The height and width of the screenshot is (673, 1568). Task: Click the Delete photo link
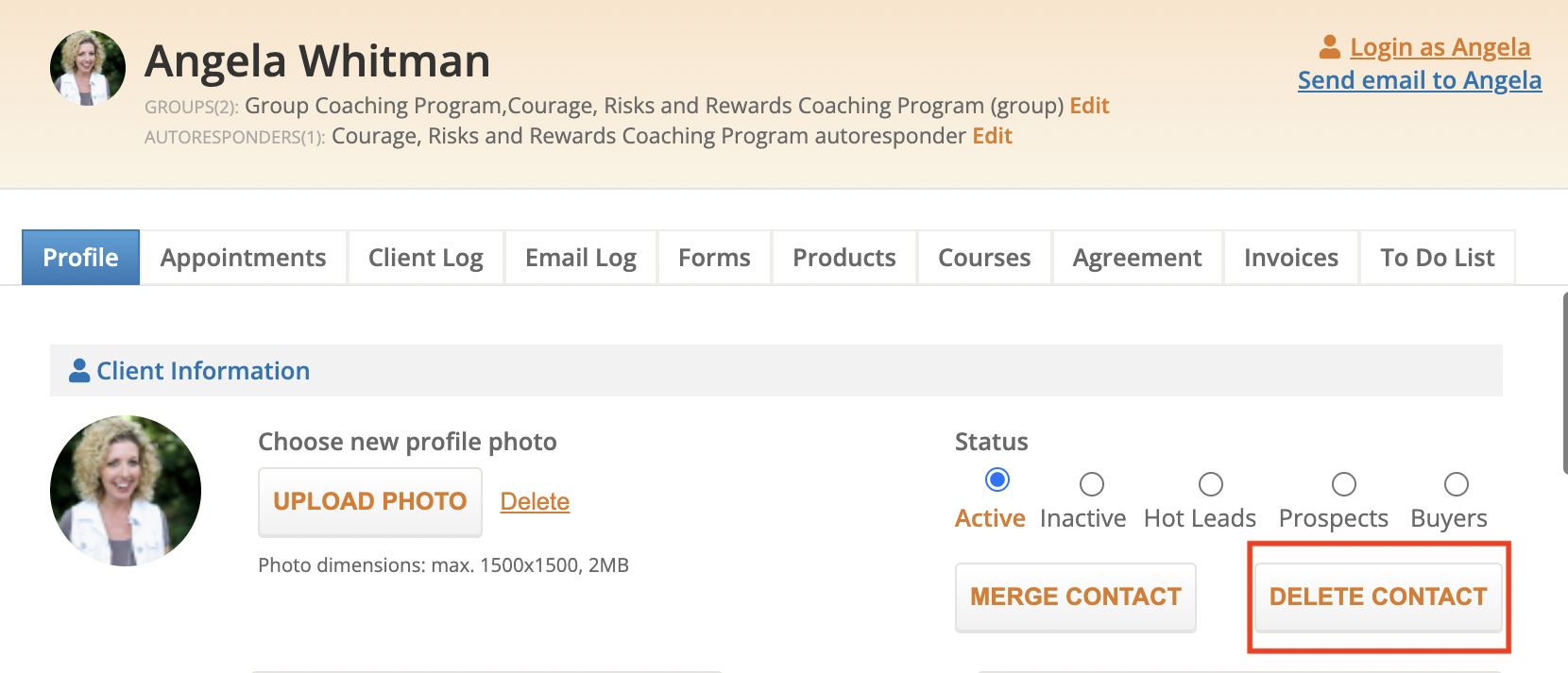(x=535, y=501)
